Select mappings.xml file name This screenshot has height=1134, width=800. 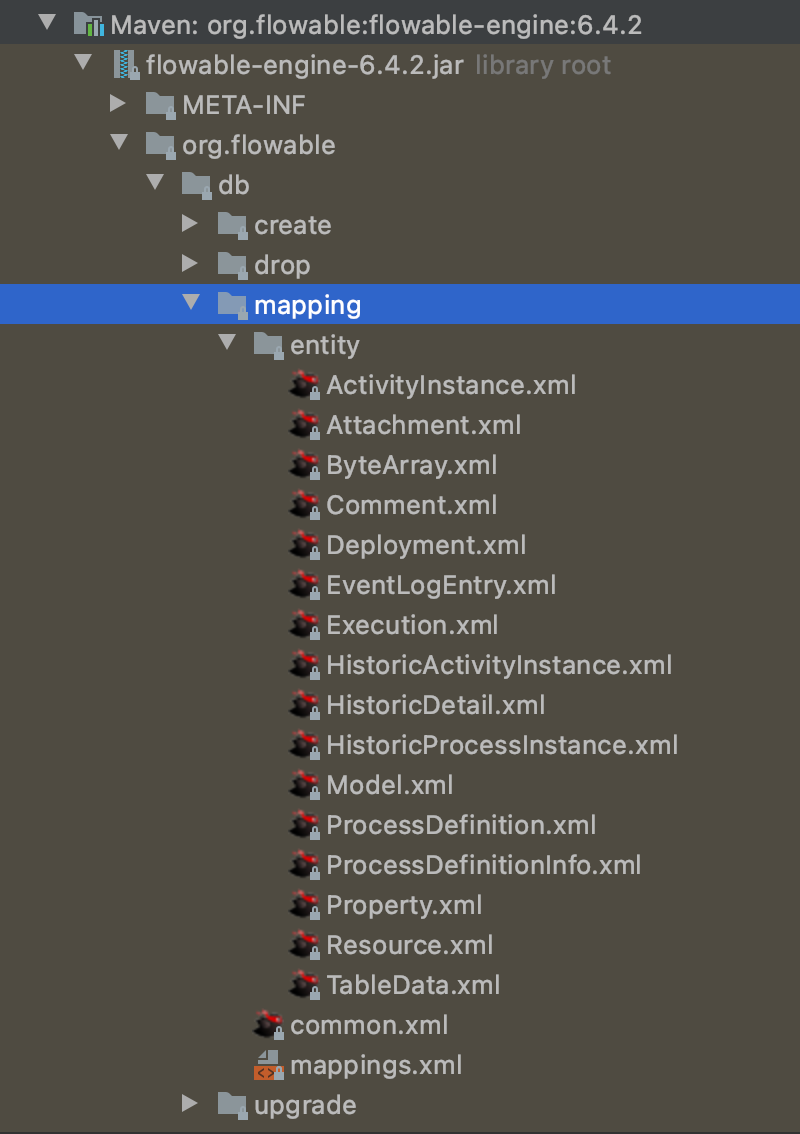pos(376,1067)
